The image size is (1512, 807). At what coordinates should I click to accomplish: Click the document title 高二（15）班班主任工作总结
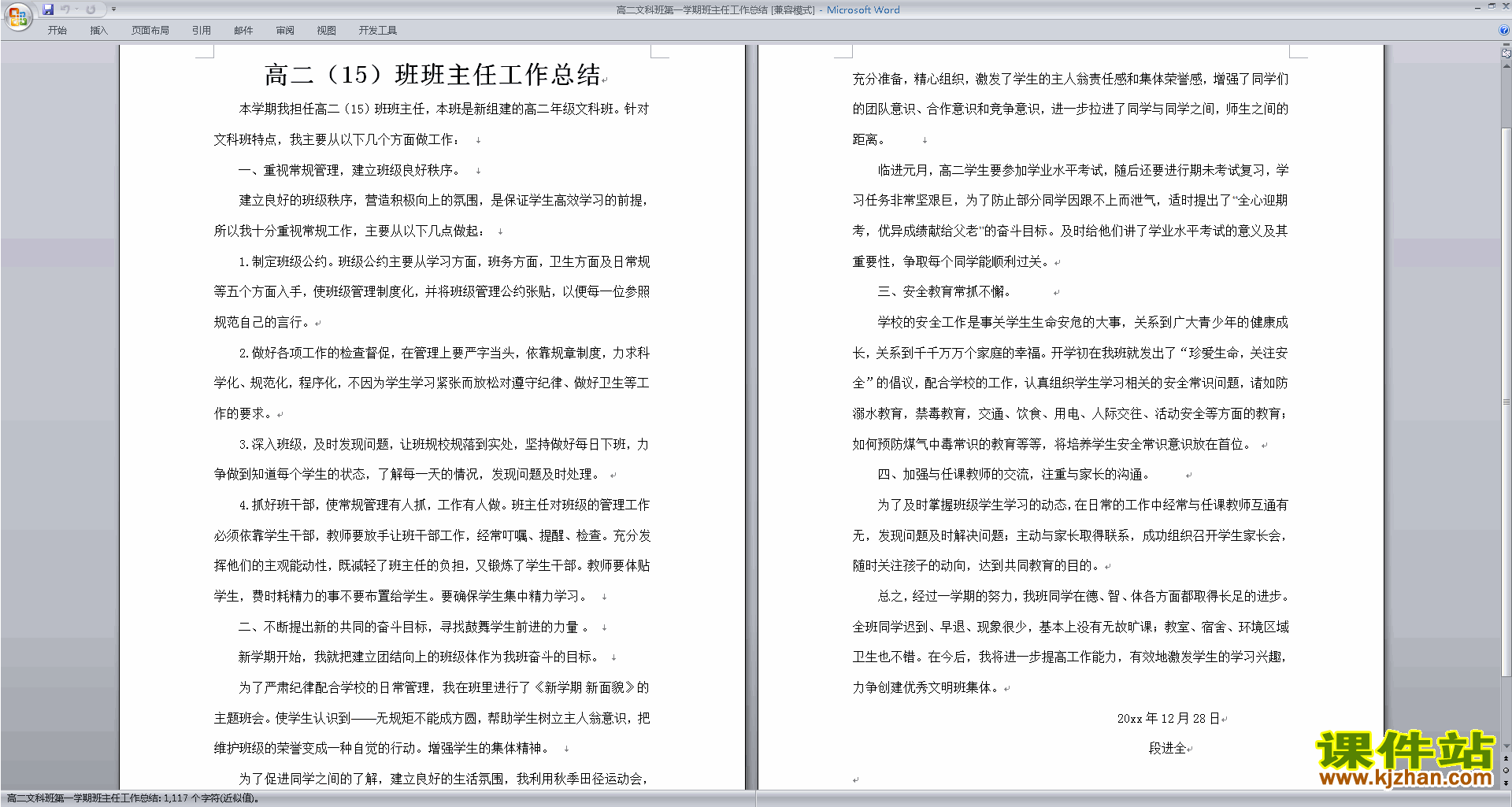pyautogui.click(x=432, y=75)
